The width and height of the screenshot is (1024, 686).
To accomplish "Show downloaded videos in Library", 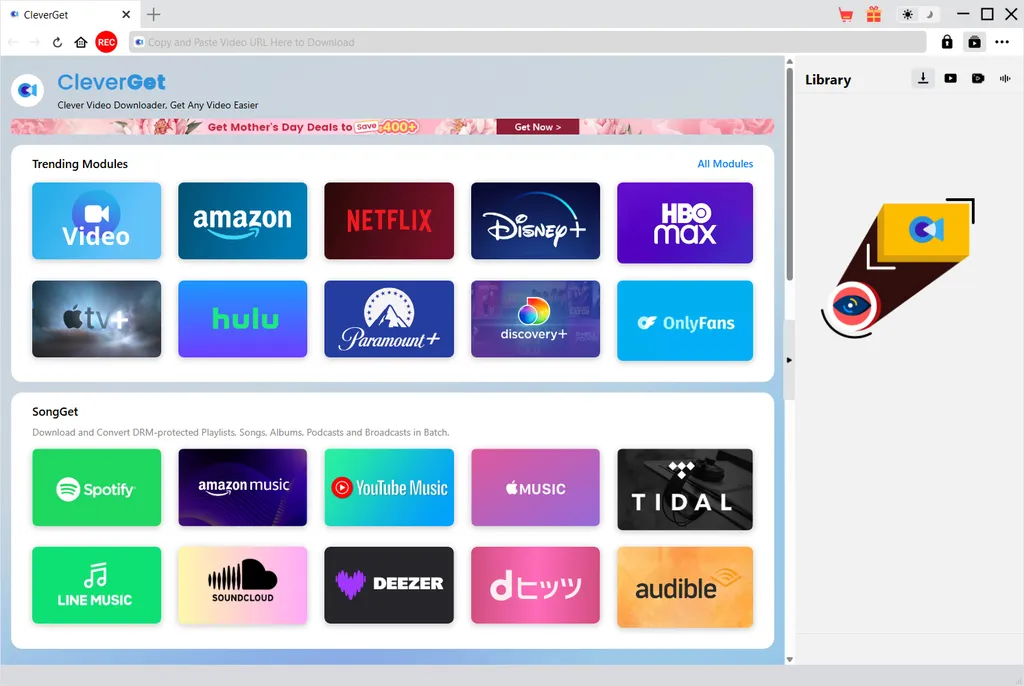I will (950, 78).
